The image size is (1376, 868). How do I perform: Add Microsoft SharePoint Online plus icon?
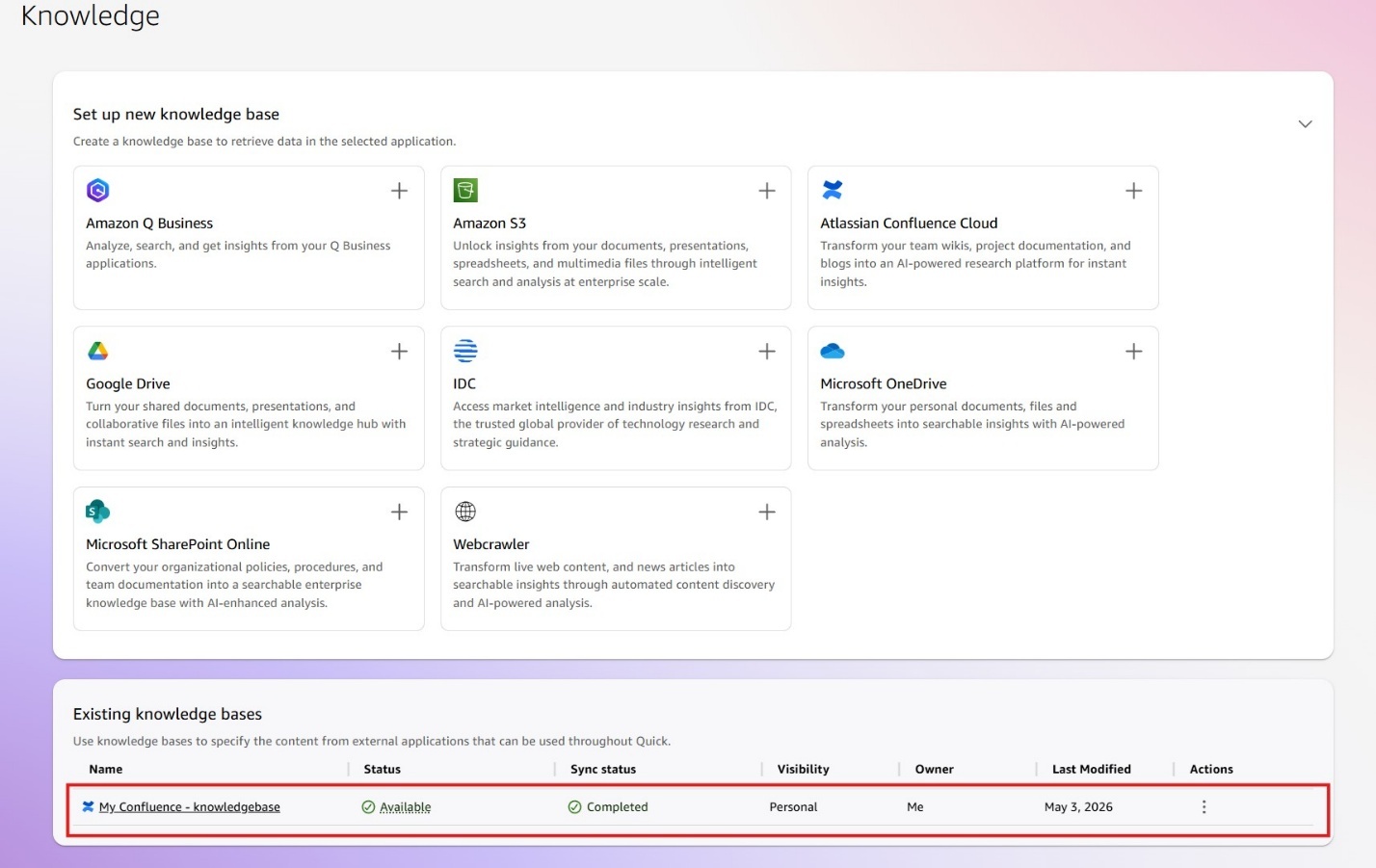[399, 512]
